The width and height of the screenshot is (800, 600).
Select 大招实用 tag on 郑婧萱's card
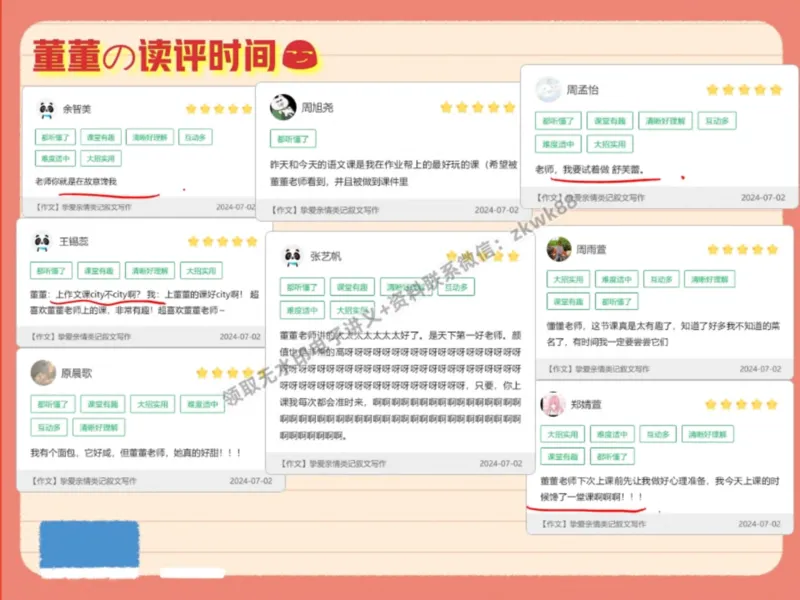(563, 434)
